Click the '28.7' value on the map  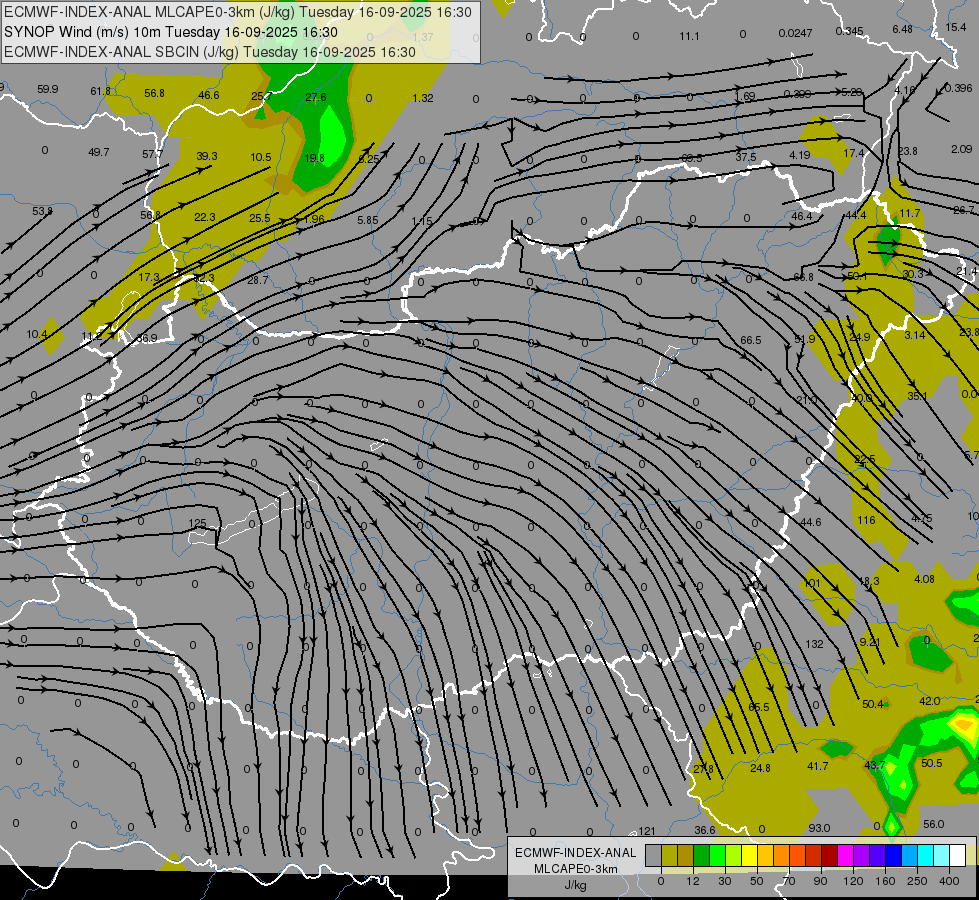coord(257,280)
